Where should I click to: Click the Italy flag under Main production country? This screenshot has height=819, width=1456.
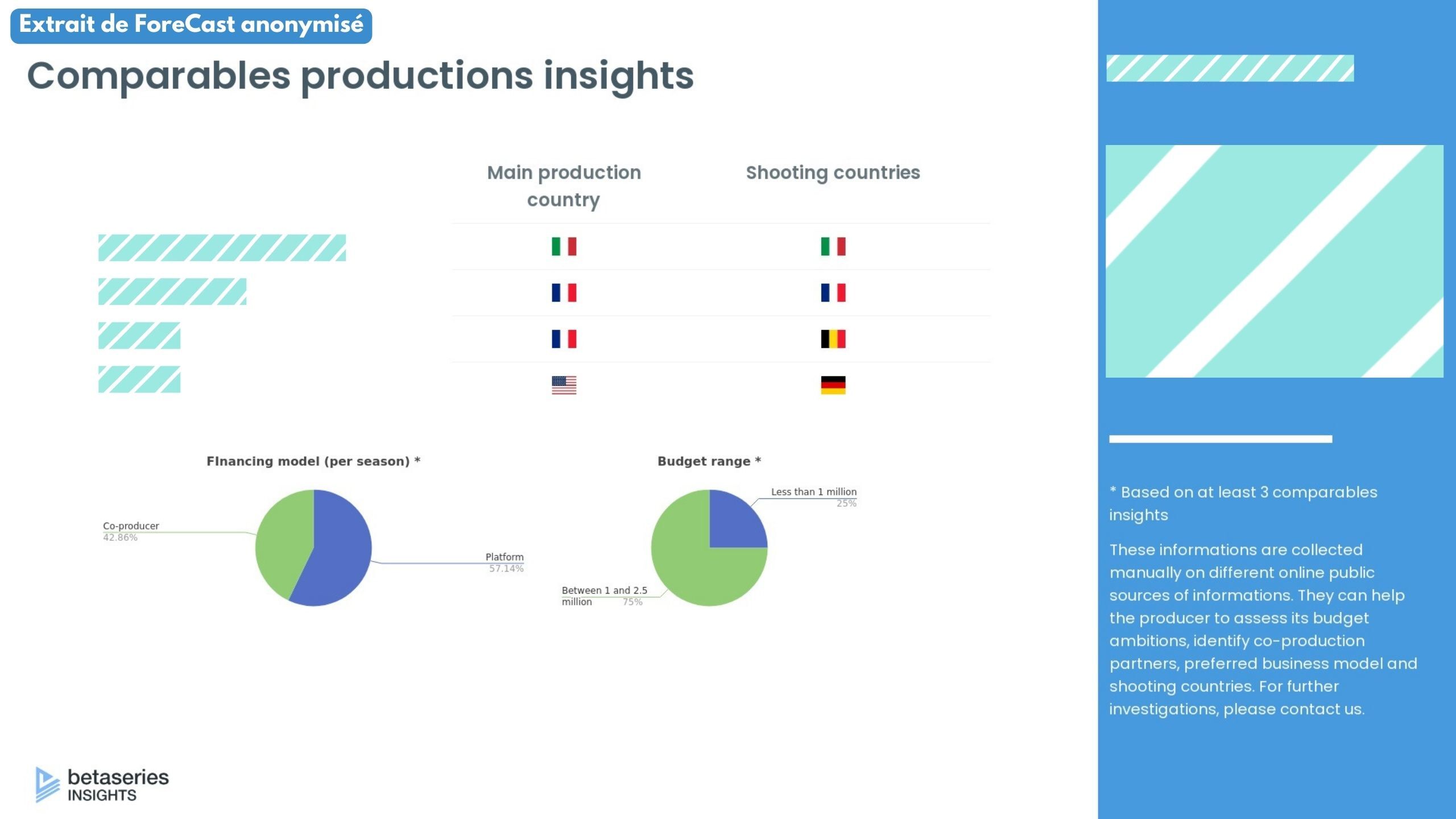pyautogui.click(x=564, y=246)
